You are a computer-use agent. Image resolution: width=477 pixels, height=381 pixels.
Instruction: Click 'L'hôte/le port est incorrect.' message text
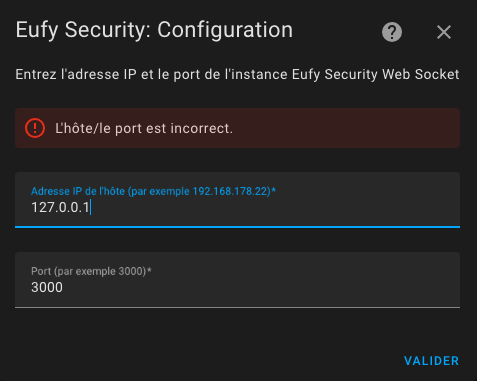tap(144, 128)
